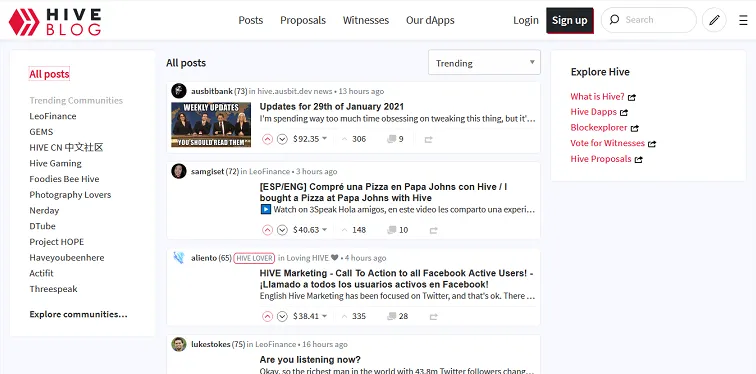Select All posts in the sidebar
The width and height of the screenshot is (756, 374).
tap(49, 74)
